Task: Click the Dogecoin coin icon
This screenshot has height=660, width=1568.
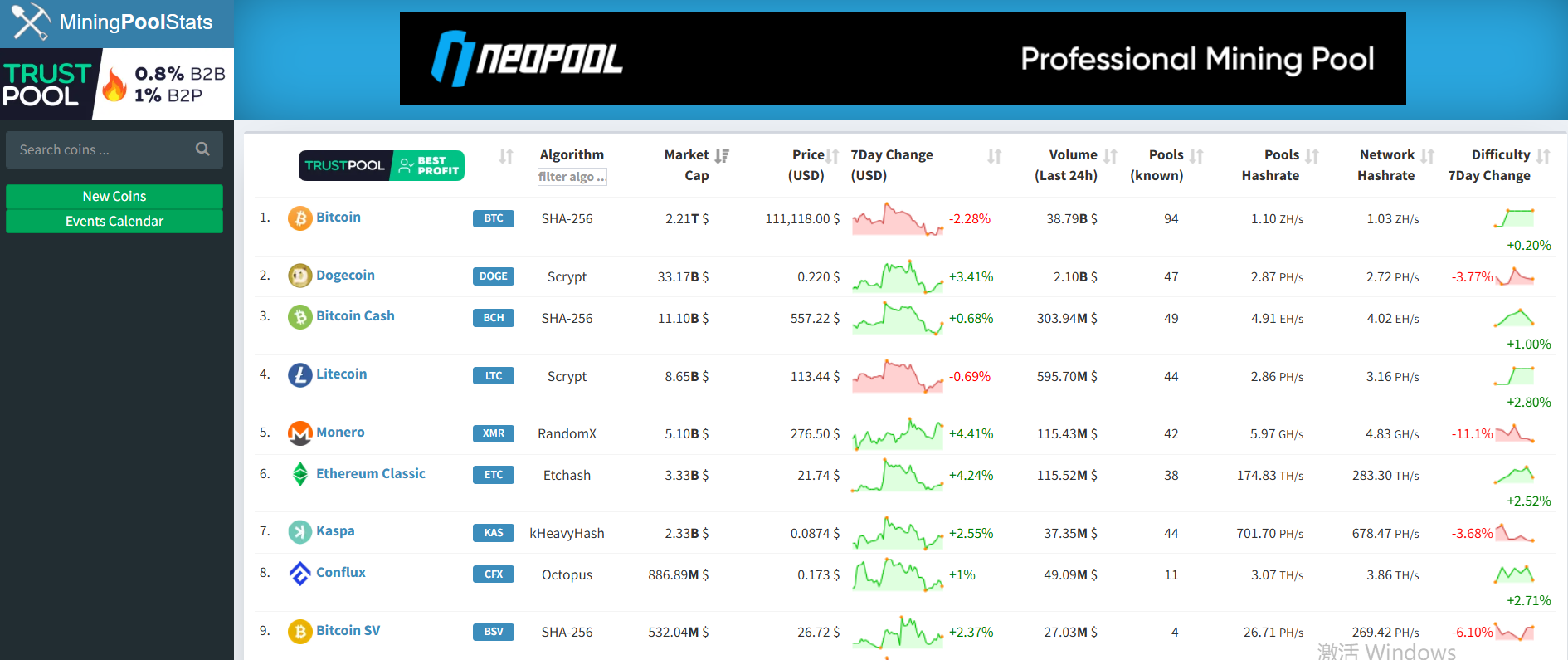Action: pos(299,276)
